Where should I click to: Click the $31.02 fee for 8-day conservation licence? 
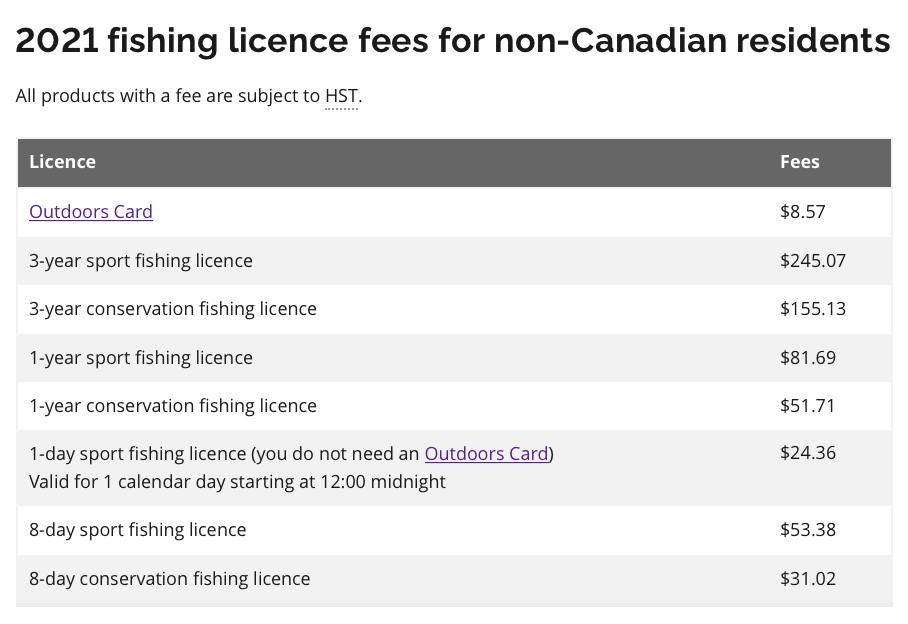808,579
